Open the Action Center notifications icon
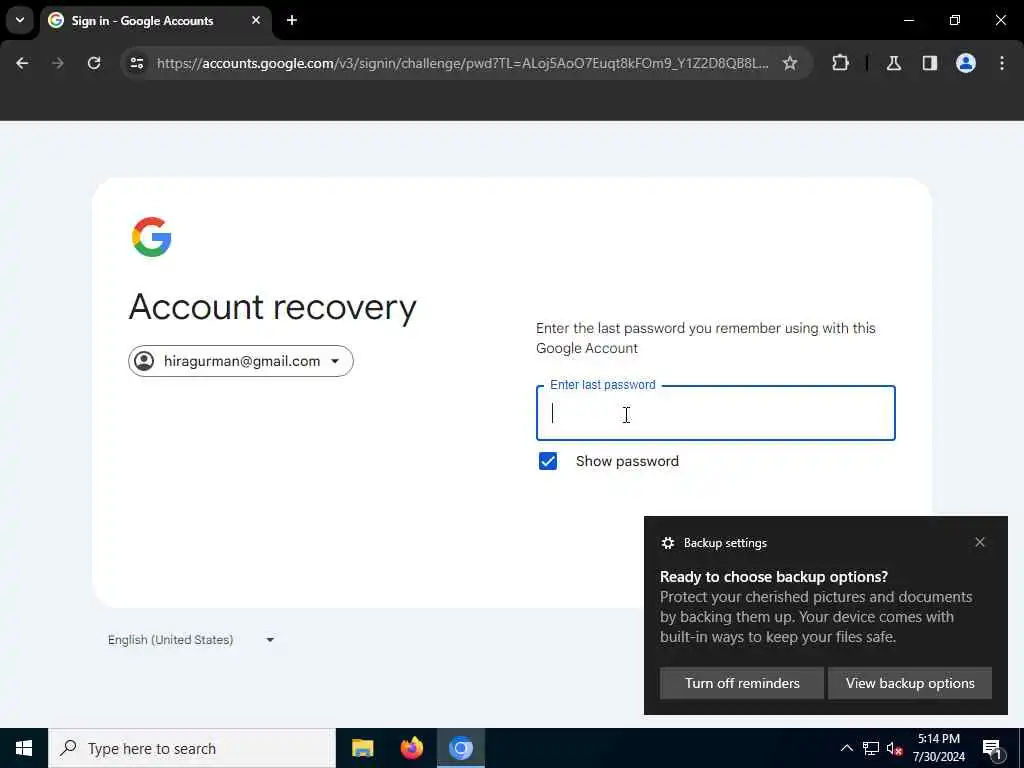Screen dimensions: 1024x768 (x=992, y=748)
